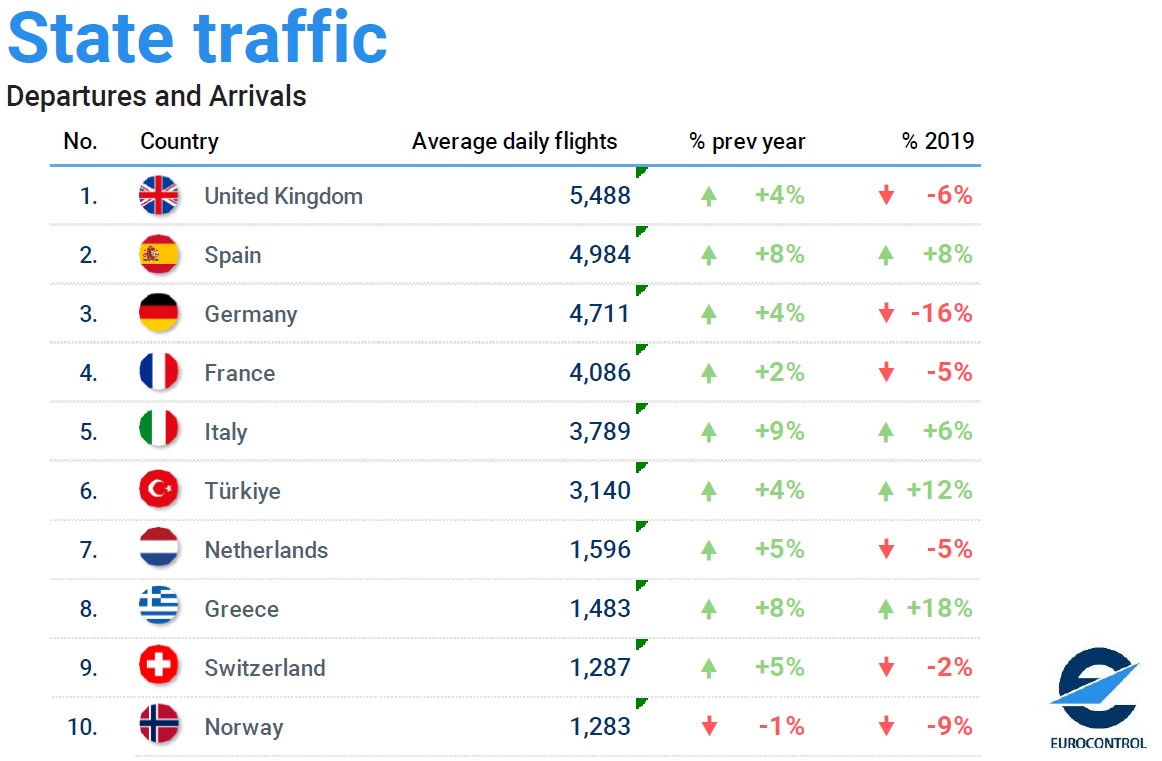Select the Greece flag icon
The width and height of the screenshot is (1162, 761).
click(x=159, y=608)
